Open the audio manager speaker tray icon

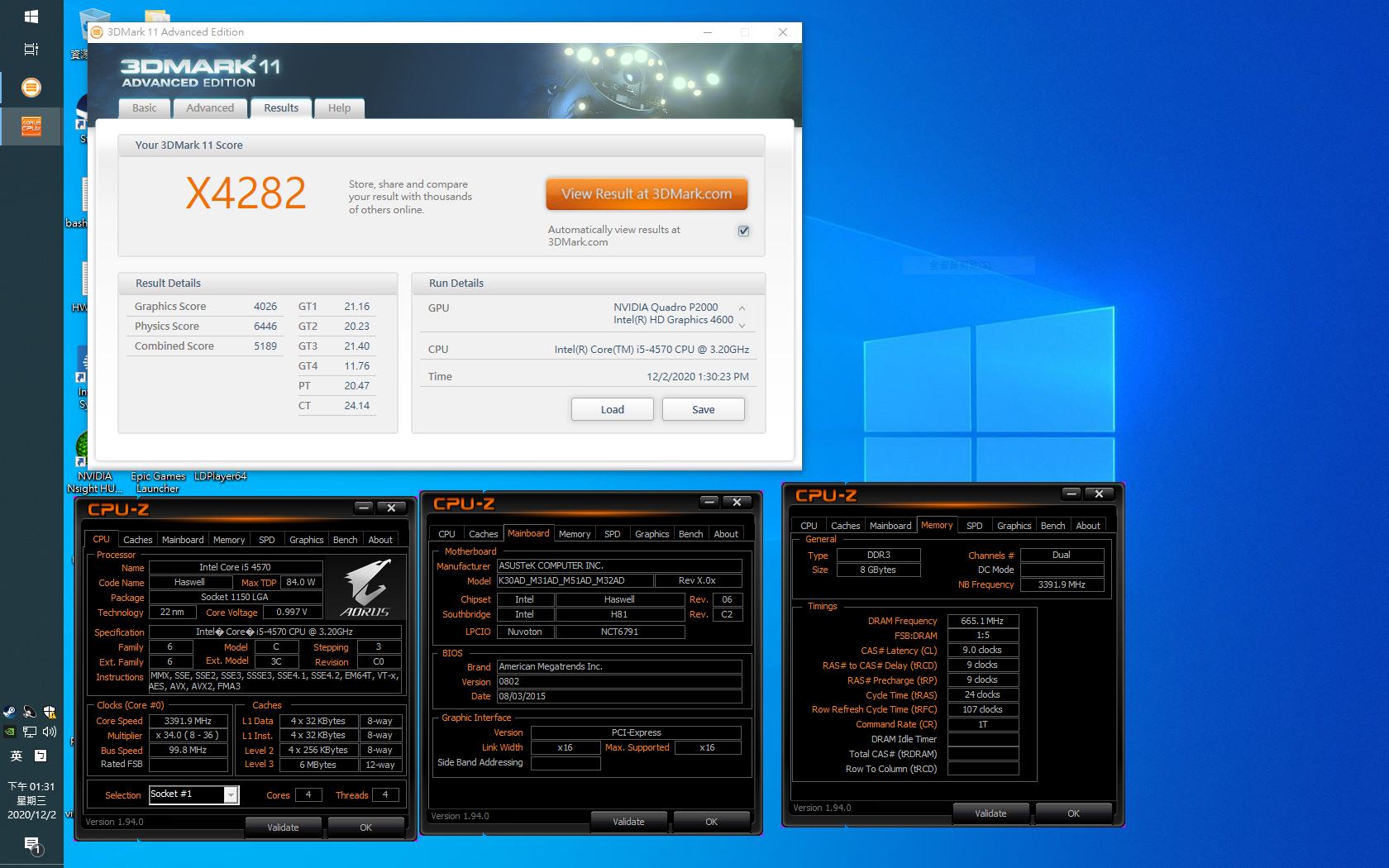[29, 712]
